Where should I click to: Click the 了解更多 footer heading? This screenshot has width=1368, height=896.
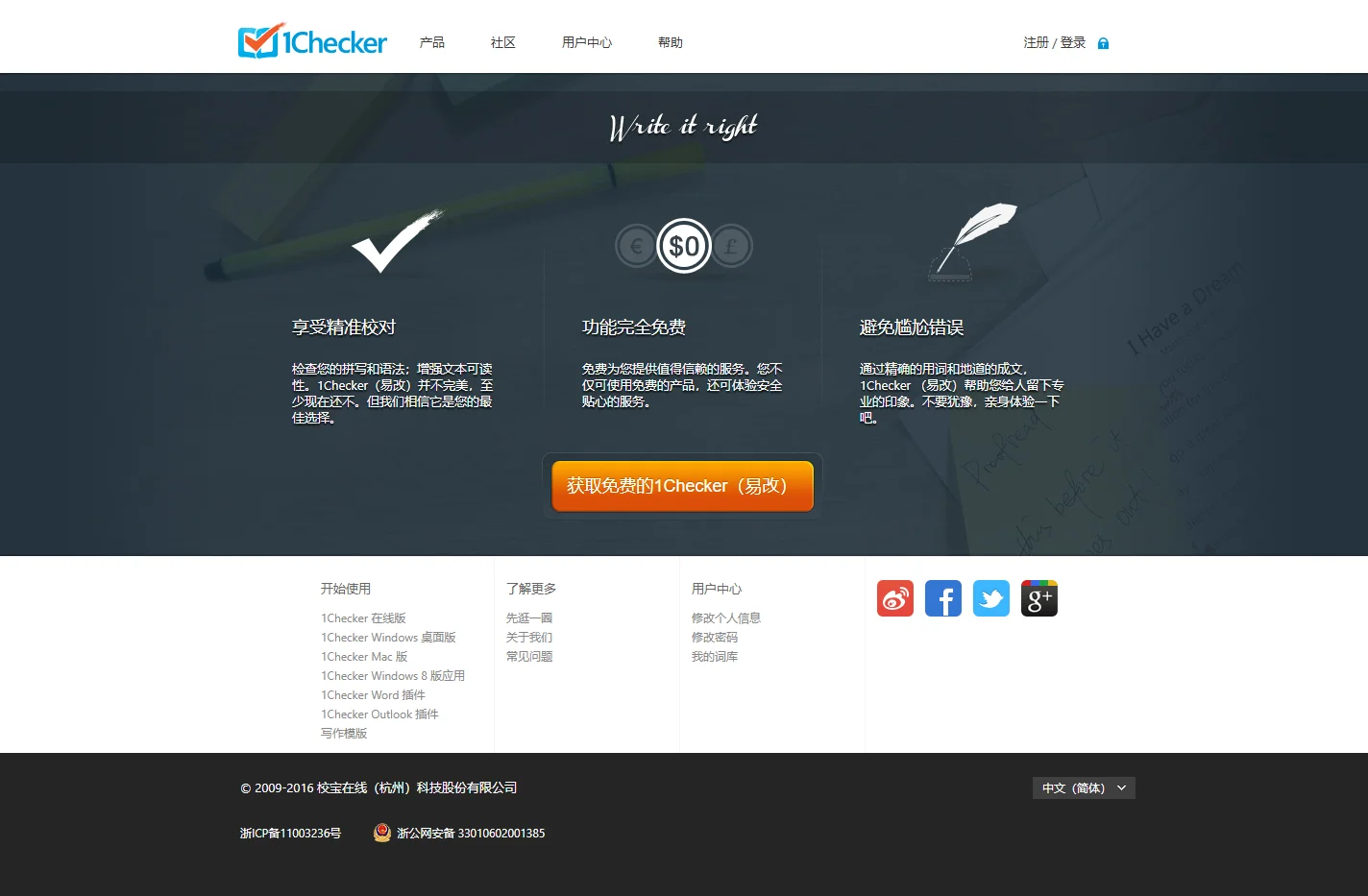(531, 589)
